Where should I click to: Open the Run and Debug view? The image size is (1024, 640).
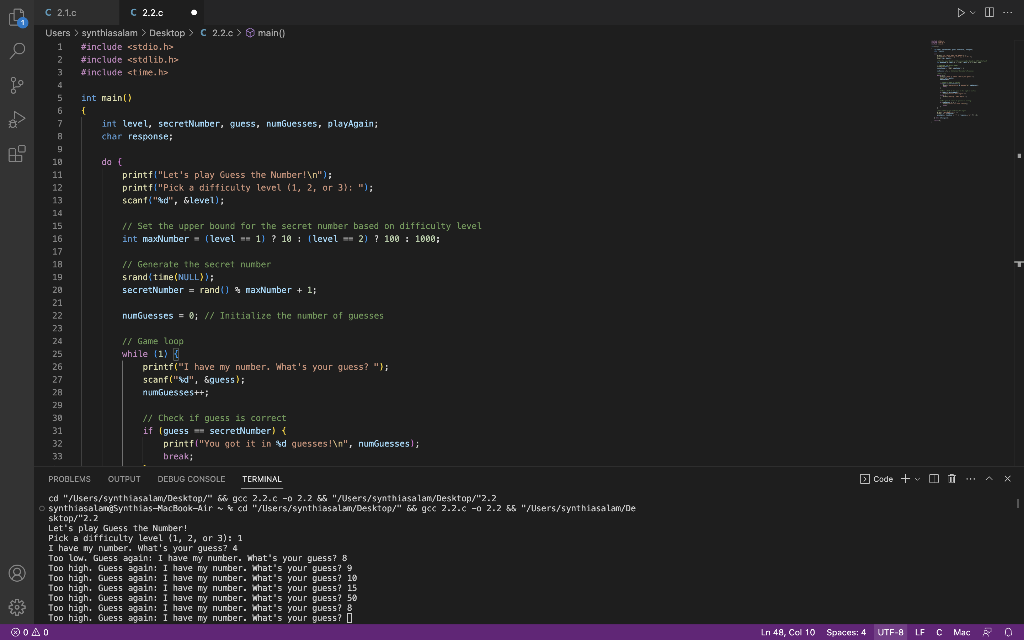pyautogui.click(x=16, y=120)
